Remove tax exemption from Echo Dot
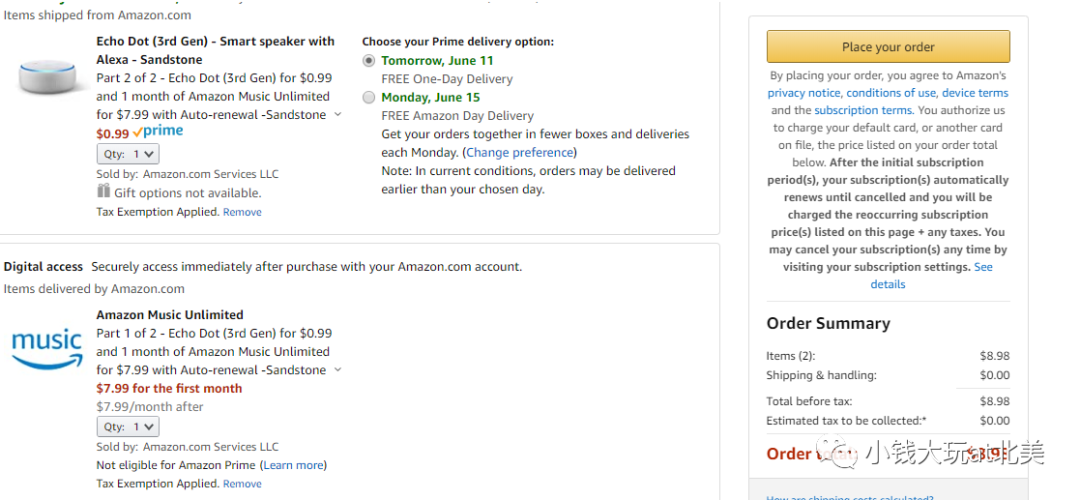Viewport: 1080px width, 500px height. [242, 212]
